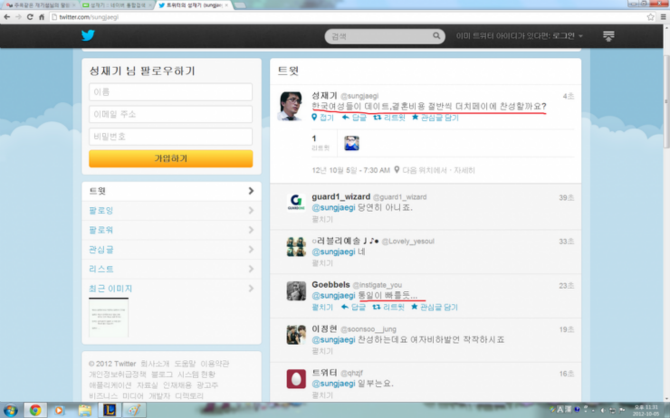
Task: Click 이정현 avatar image
Action: (x=296, y=335)
